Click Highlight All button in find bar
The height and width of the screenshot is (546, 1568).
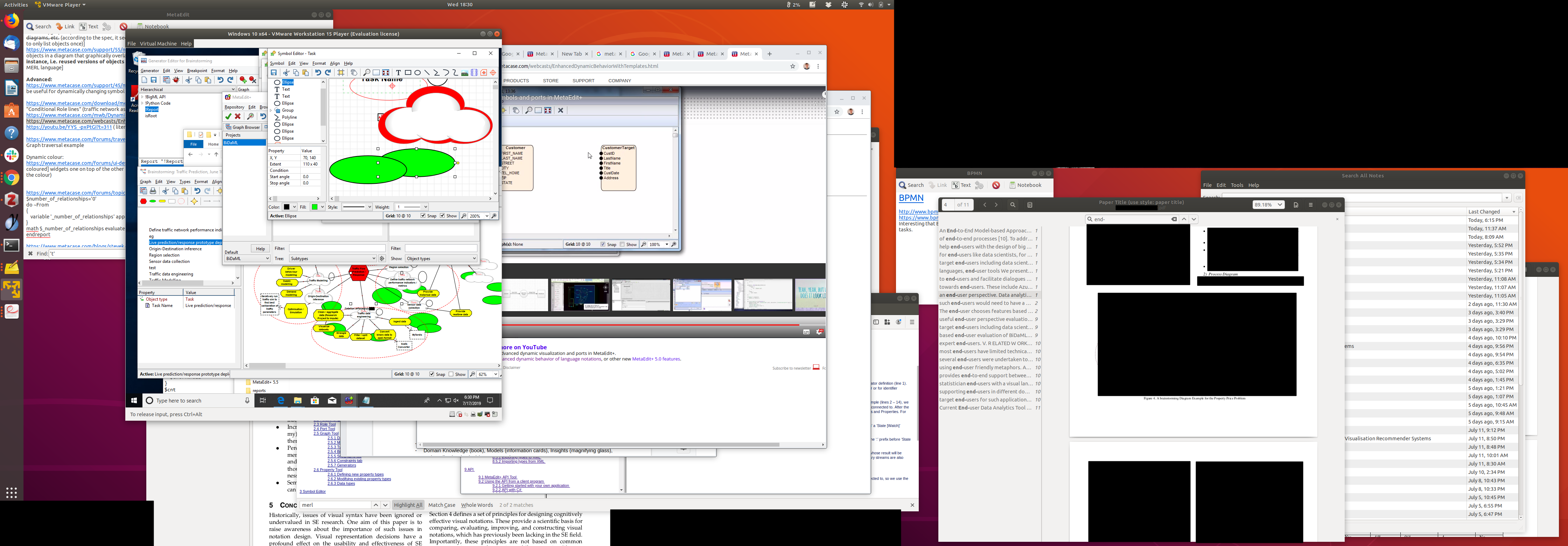408,505
